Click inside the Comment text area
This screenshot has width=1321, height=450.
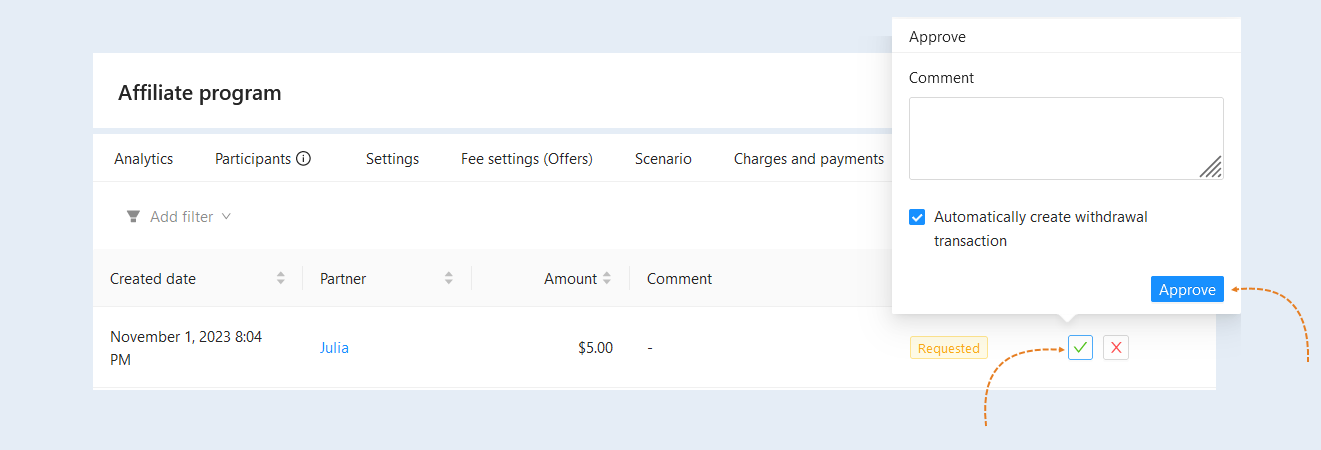pos(1066,138)
